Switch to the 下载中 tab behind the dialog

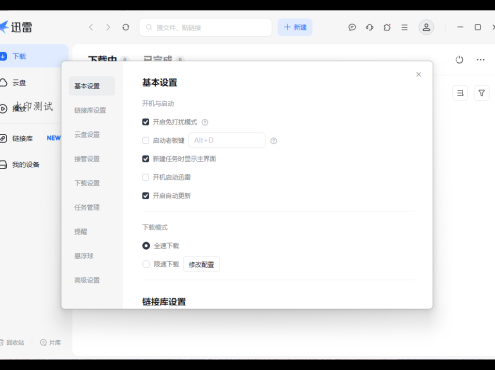103,59
